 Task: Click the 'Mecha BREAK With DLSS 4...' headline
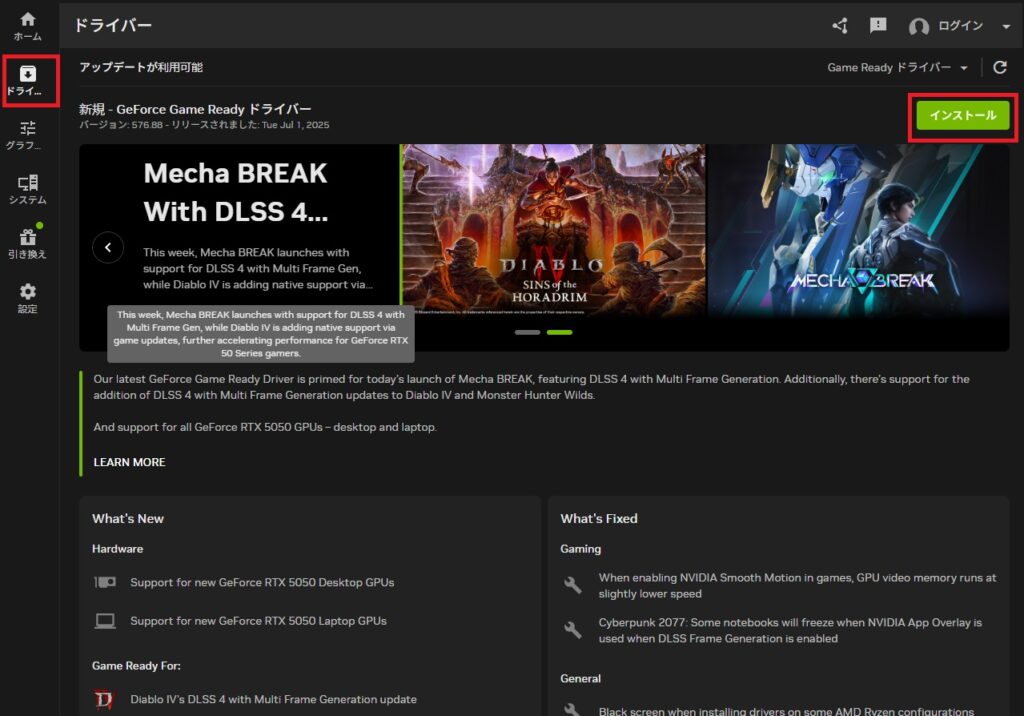[x=236, y=193]
